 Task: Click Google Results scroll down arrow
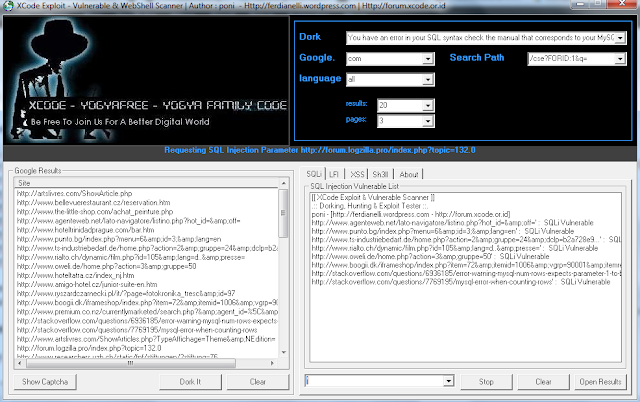(x=284, y=352)
